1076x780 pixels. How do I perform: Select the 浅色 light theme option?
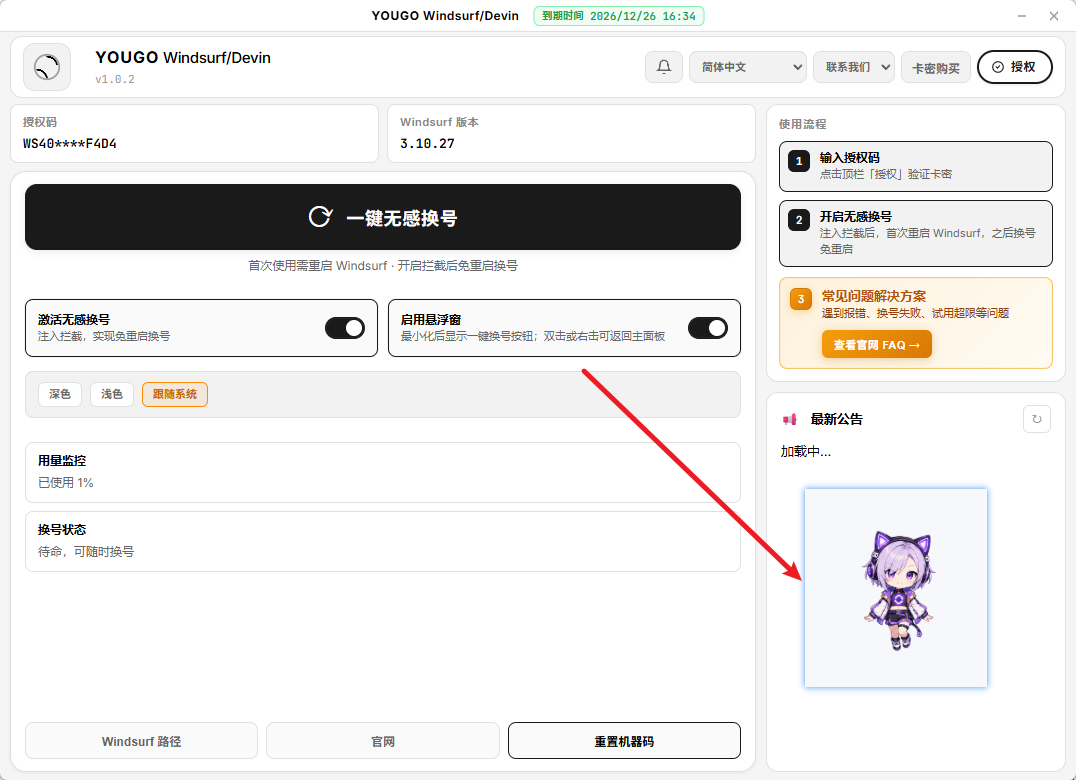[112, 394]
